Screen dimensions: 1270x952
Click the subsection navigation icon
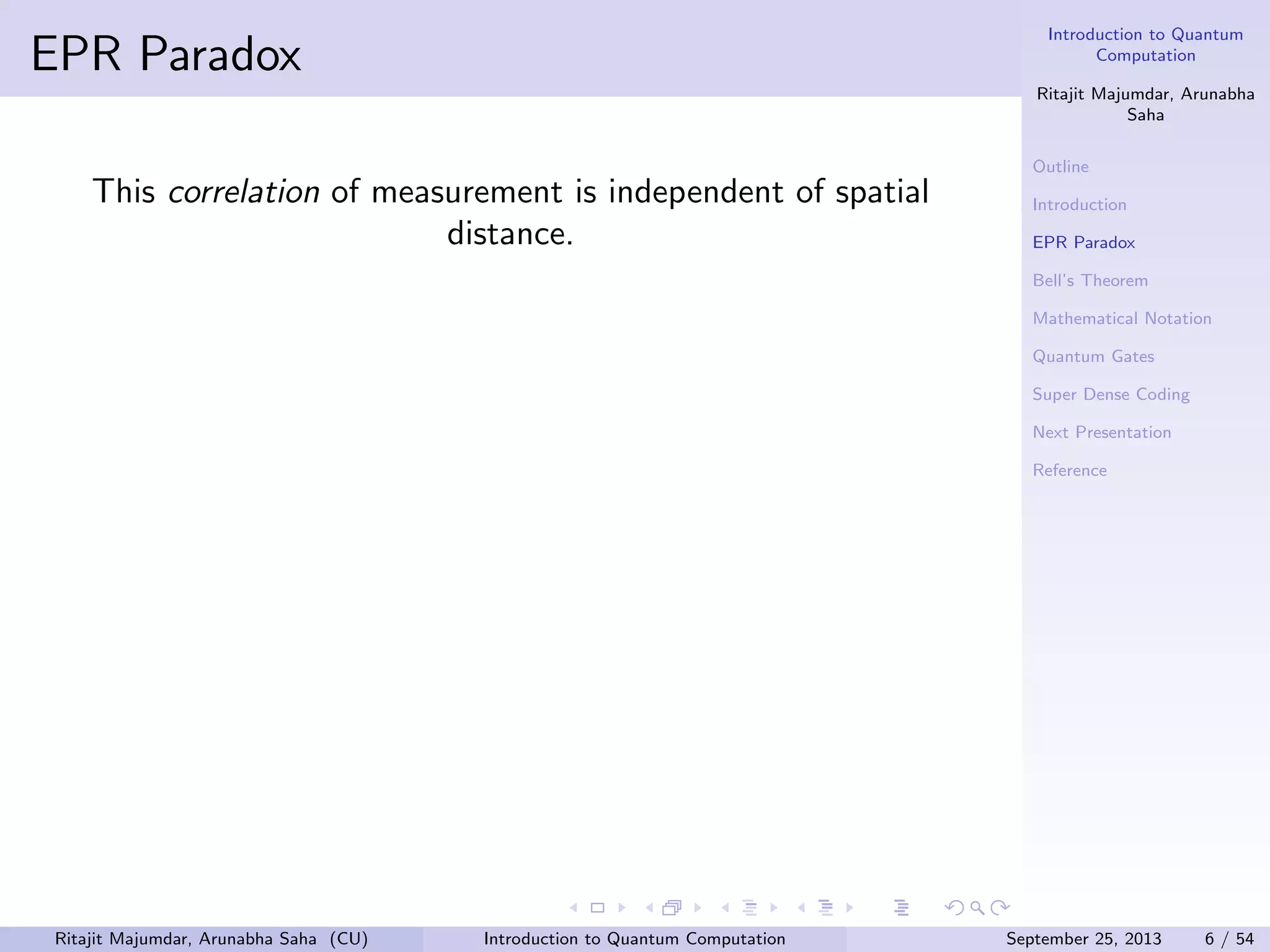[750, 907]
